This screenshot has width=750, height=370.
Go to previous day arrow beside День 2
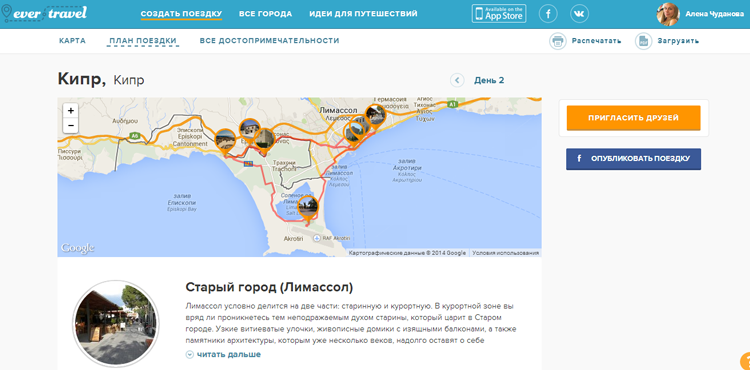(457, 80)
